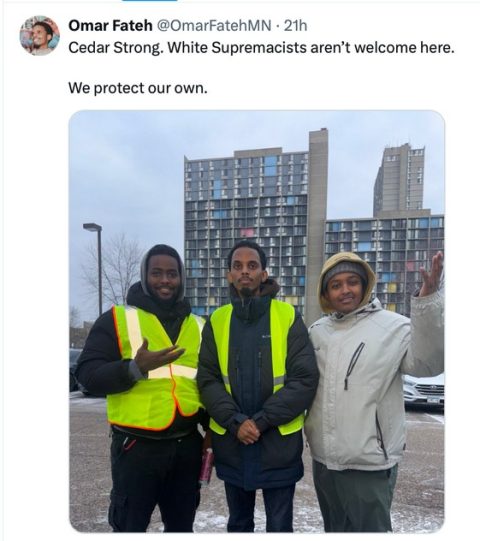The image size is (480, 541).
Task: Click the active tab's blue underline
Action: tap(150, 1)
